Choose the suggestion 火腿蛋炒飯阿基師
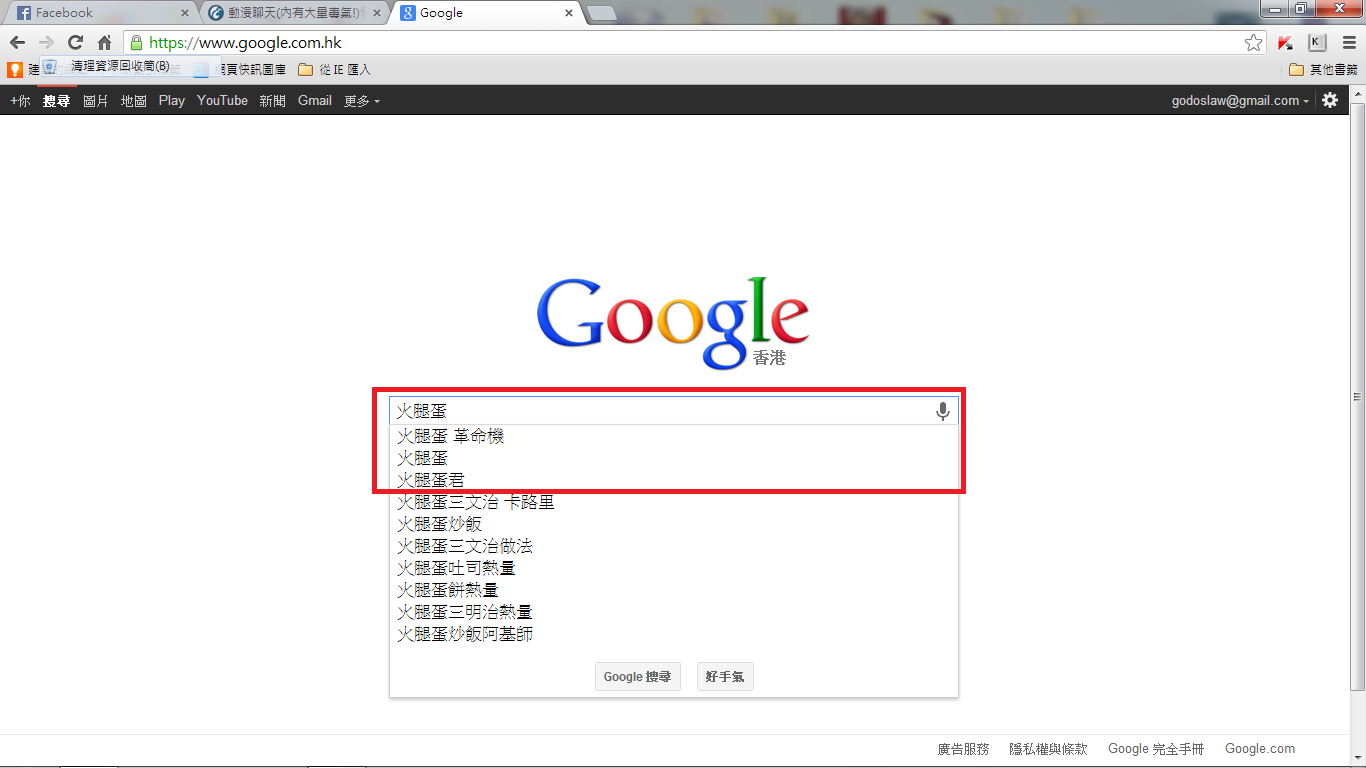This screenshot has height=768, width=1366. coord(673,634)
